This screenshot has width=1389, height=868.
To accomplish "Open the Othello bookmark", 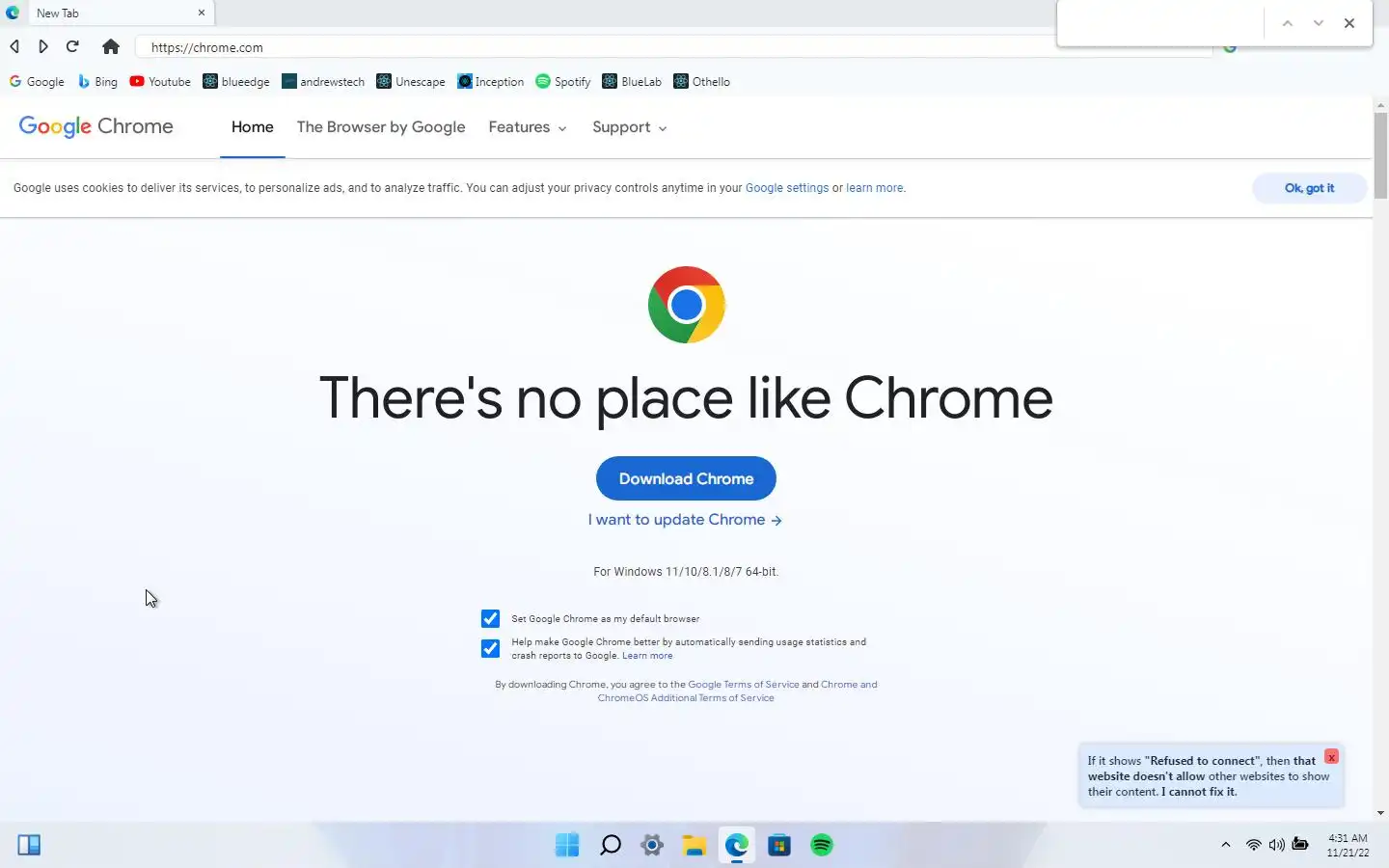I will coord(701,82).
